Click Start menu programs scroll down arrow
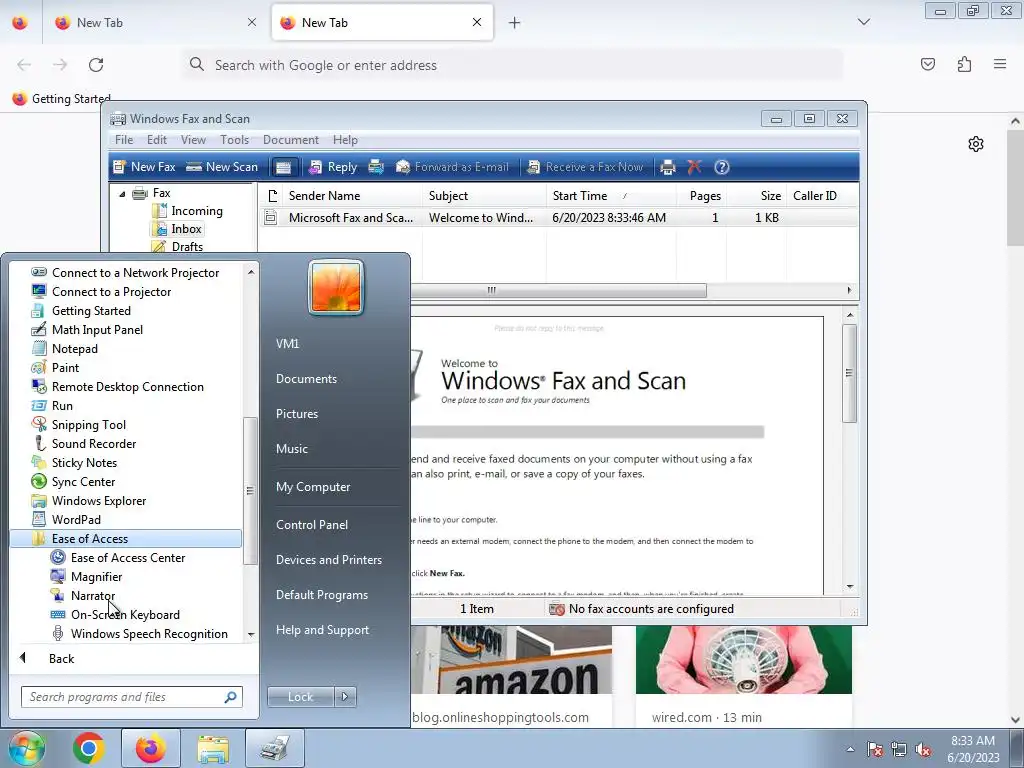 point(251,635)
